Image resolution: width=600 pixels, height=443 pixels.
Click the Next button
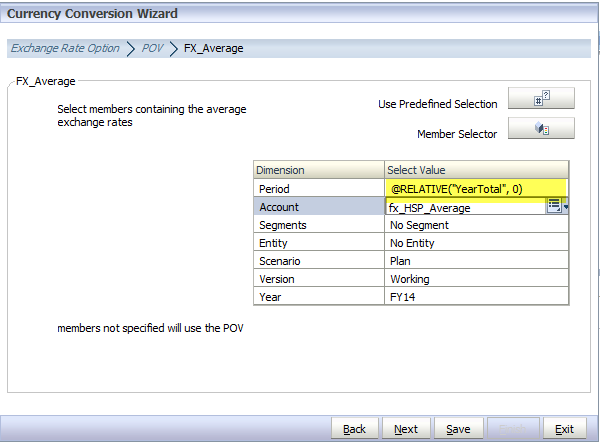pyautogui.click(x=406, y=429)
